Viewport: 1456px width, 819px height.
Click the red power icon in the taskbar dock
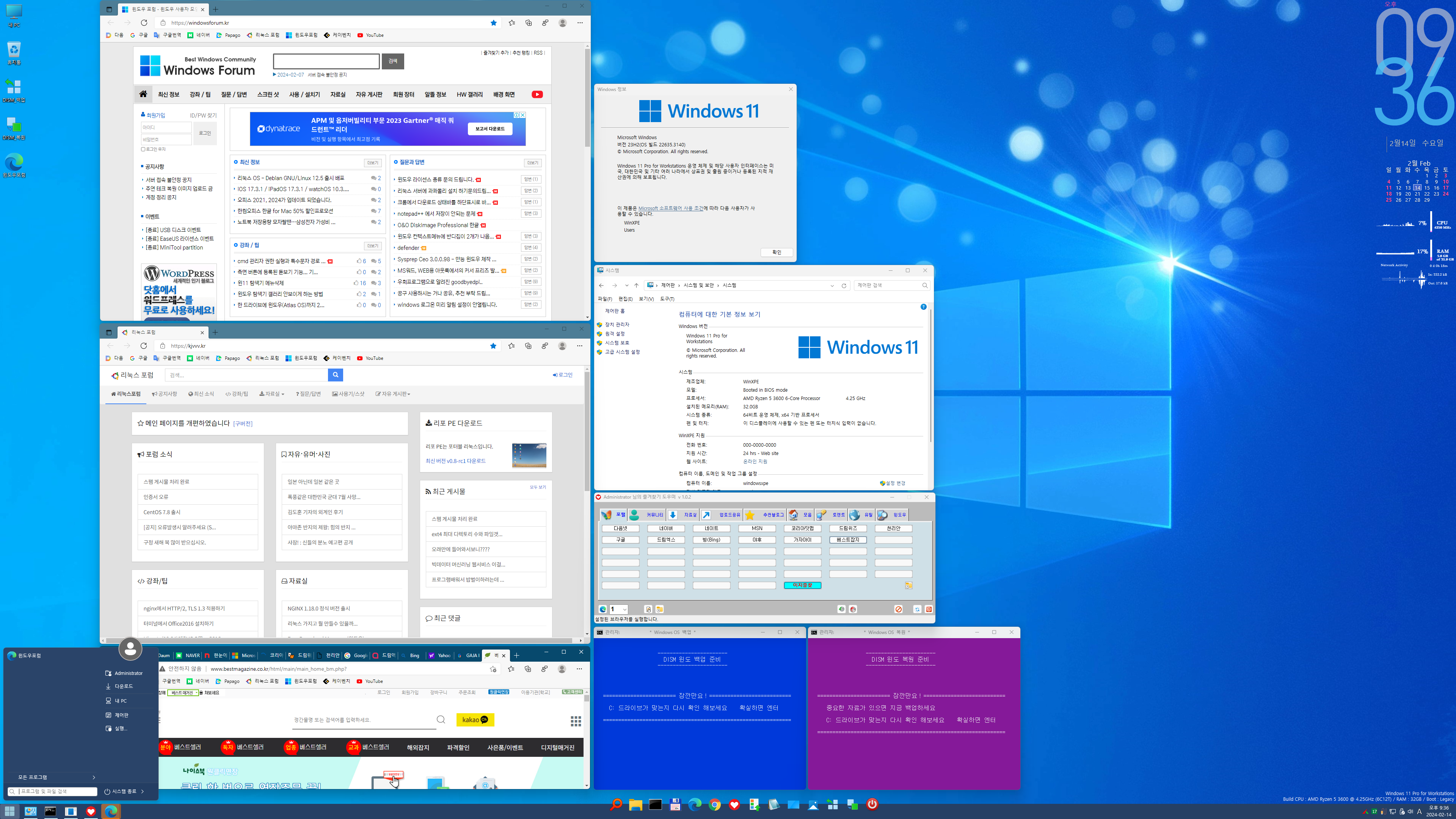[873, 804]
